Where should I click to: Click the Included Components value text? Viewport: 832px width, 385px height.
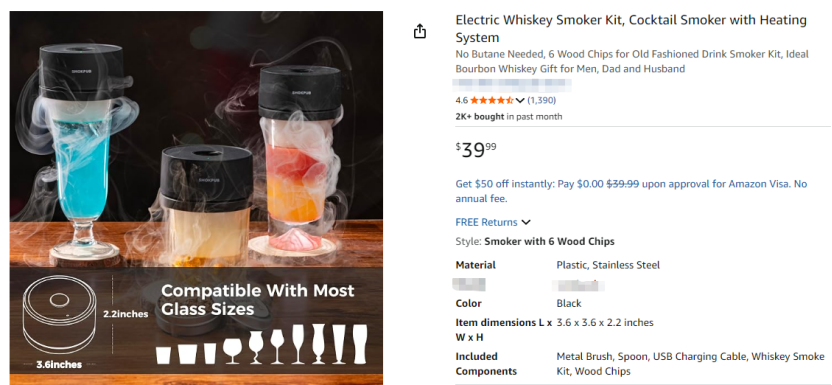(690, 364)
